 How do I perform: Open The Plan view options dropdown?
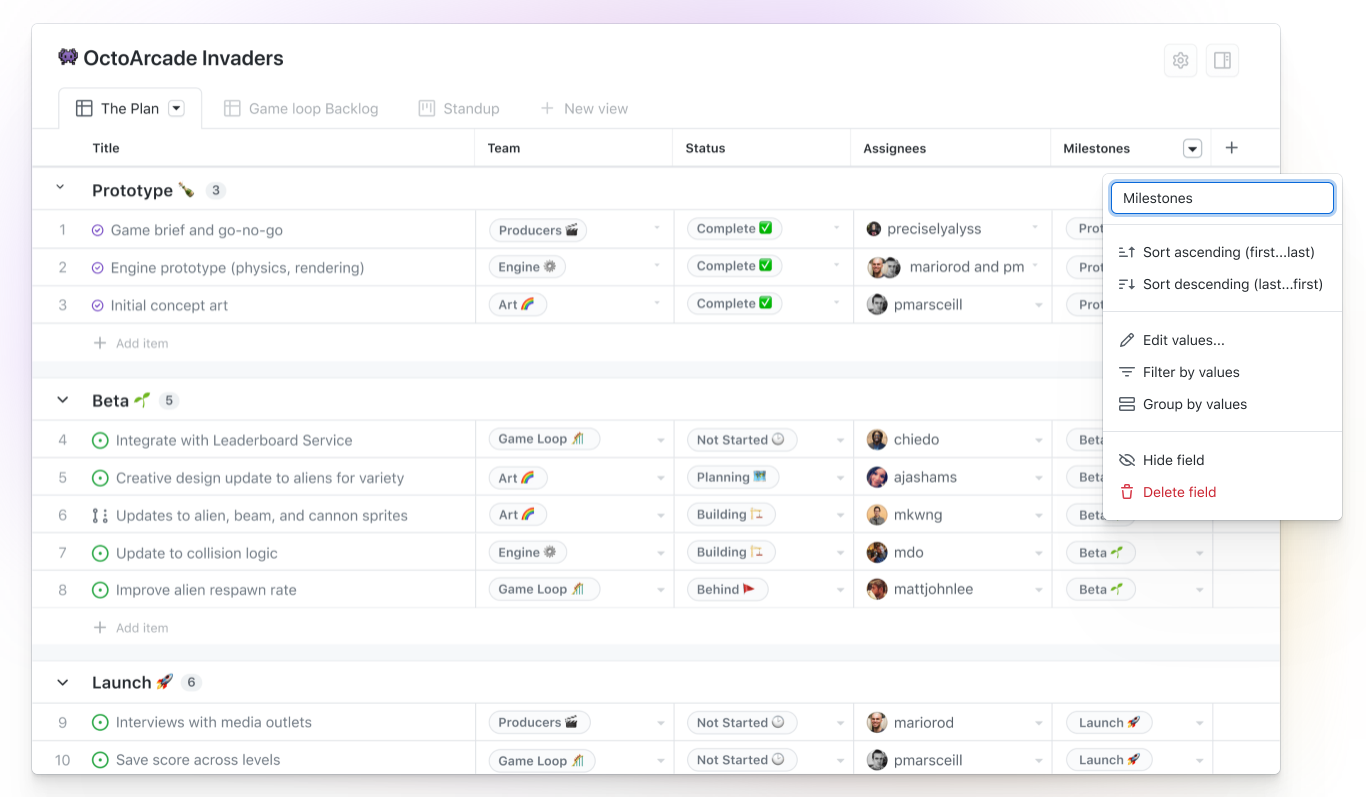176,108
